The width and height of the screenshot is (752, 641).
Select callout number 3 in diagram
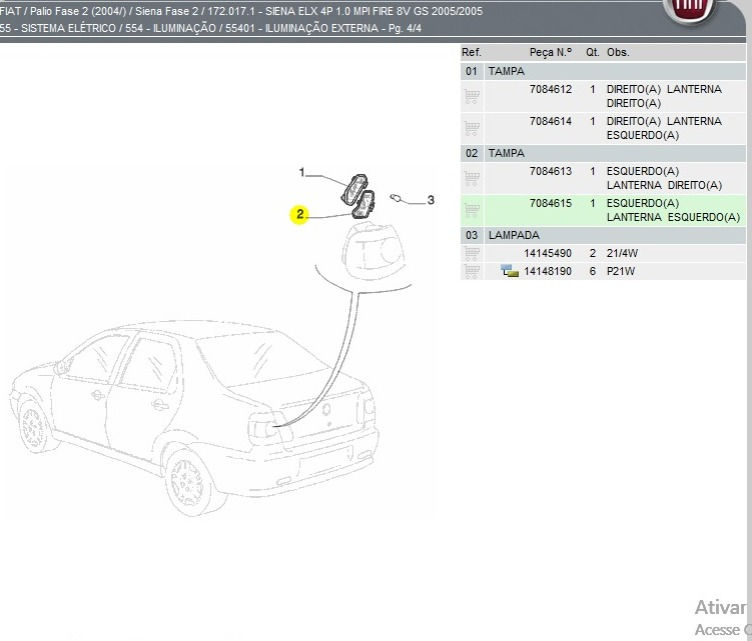click(x=431, y=200)
